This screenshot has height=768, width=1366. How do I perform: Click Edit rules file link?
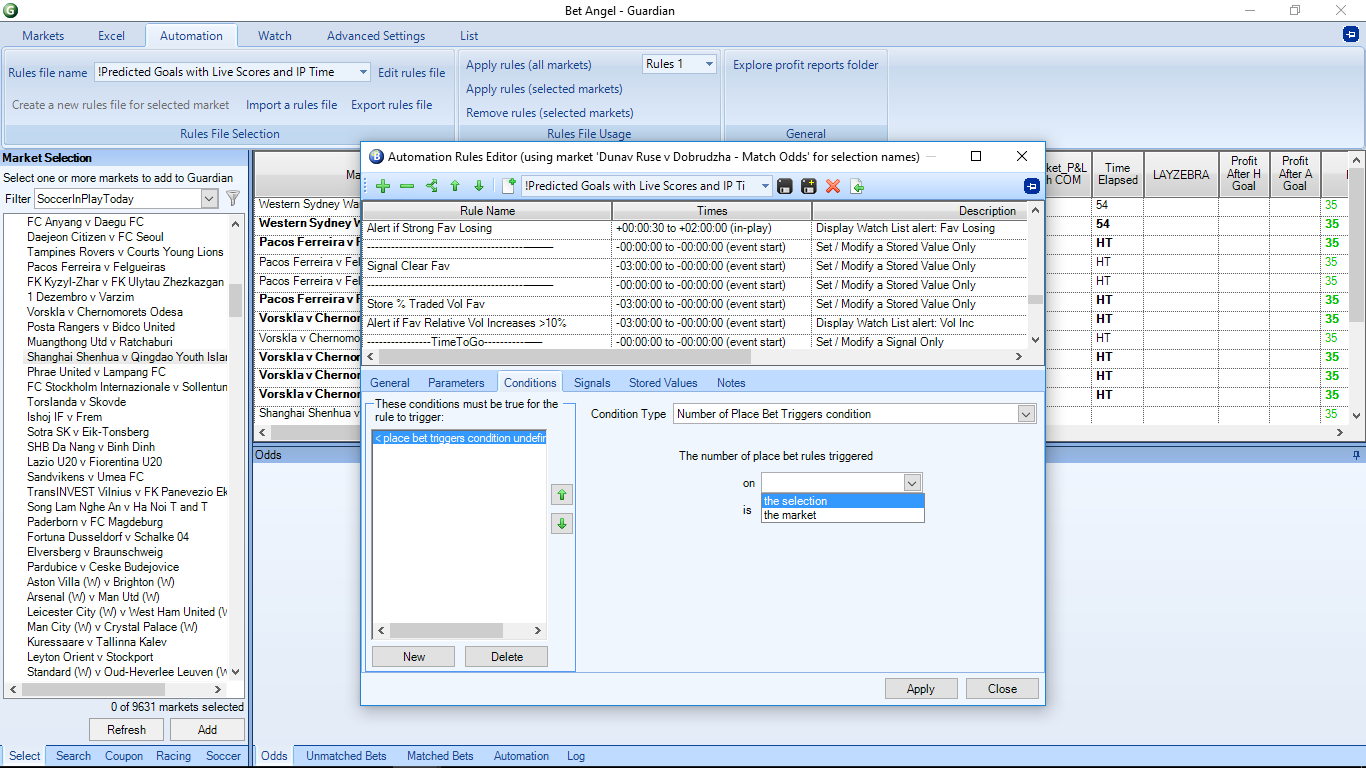click(412, 73)
